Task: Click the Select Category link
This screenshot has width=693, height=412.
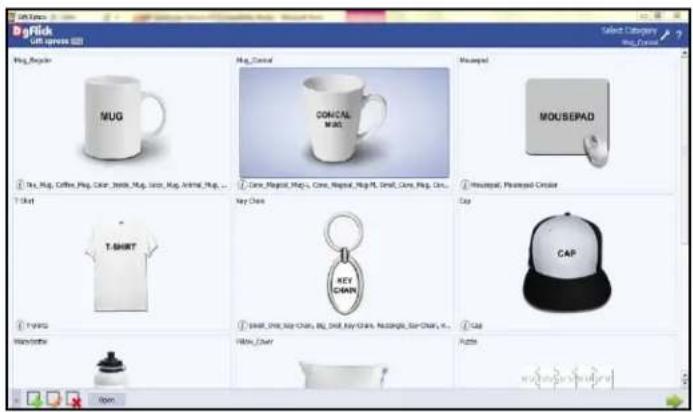Action: click(628, 31)
